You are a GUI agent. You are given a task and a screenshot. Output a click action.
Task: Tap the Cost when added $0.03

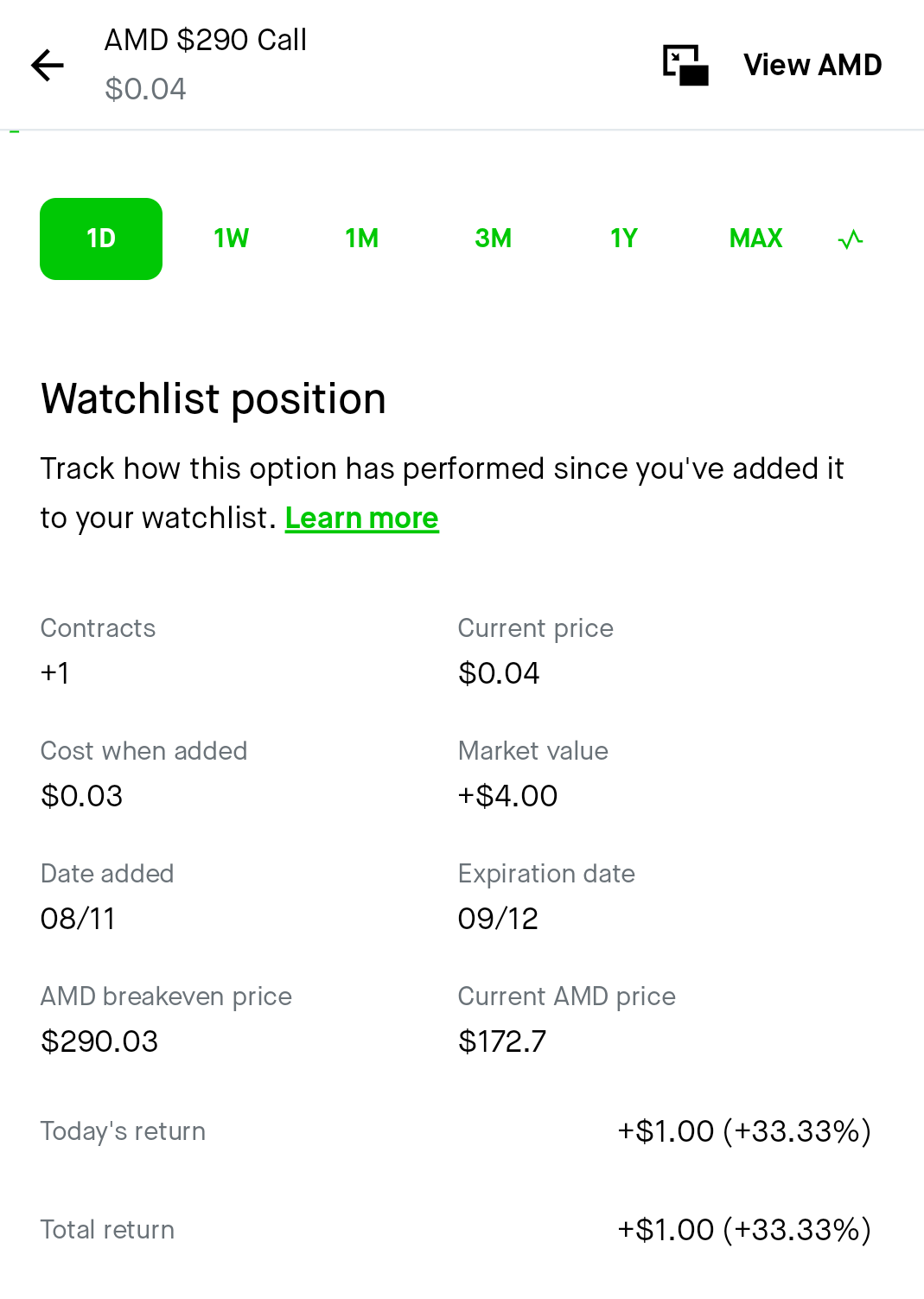[82, 796]
